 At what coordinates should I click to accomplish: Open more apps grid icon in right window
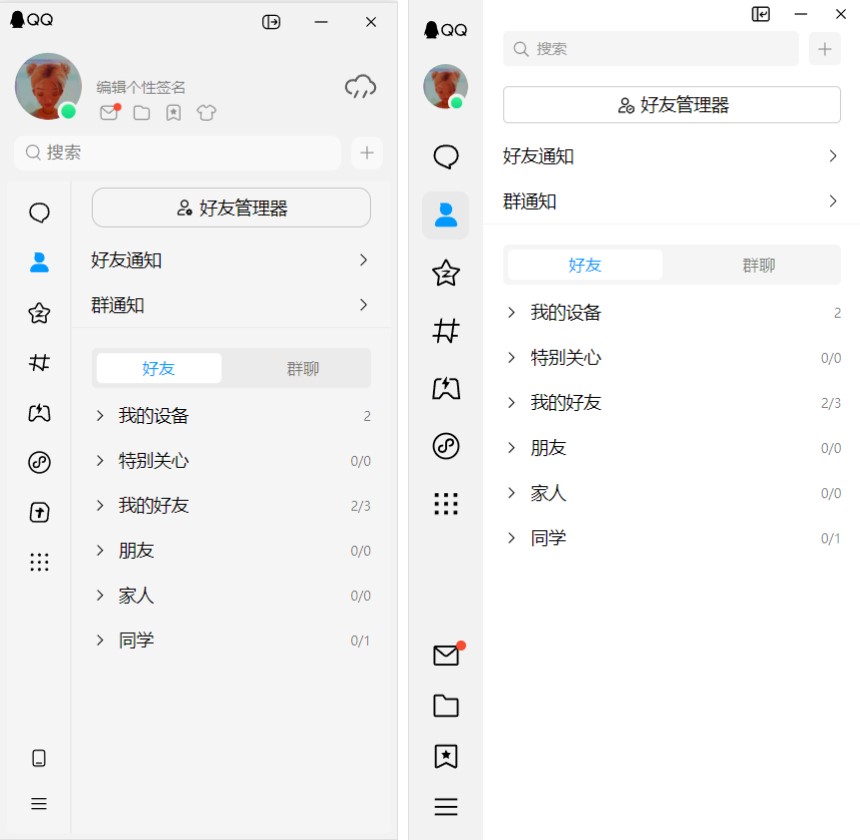click(x=446, y=503)
